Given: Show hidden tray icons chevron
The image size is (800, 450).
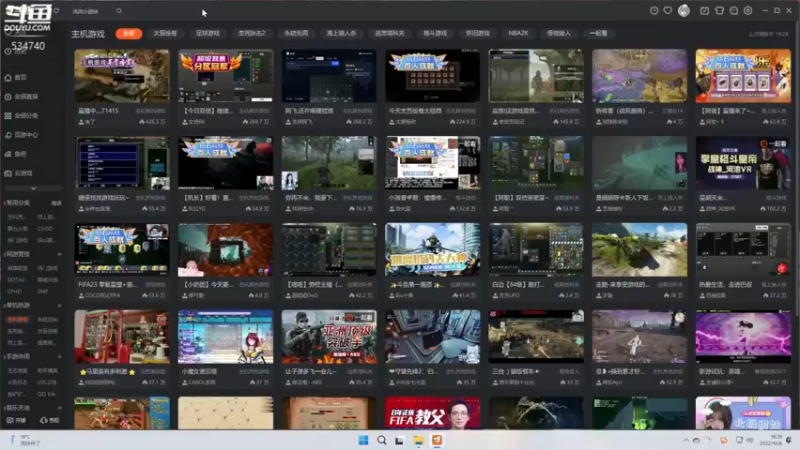Looking at the screenshot, I should [x=686, y=440].
